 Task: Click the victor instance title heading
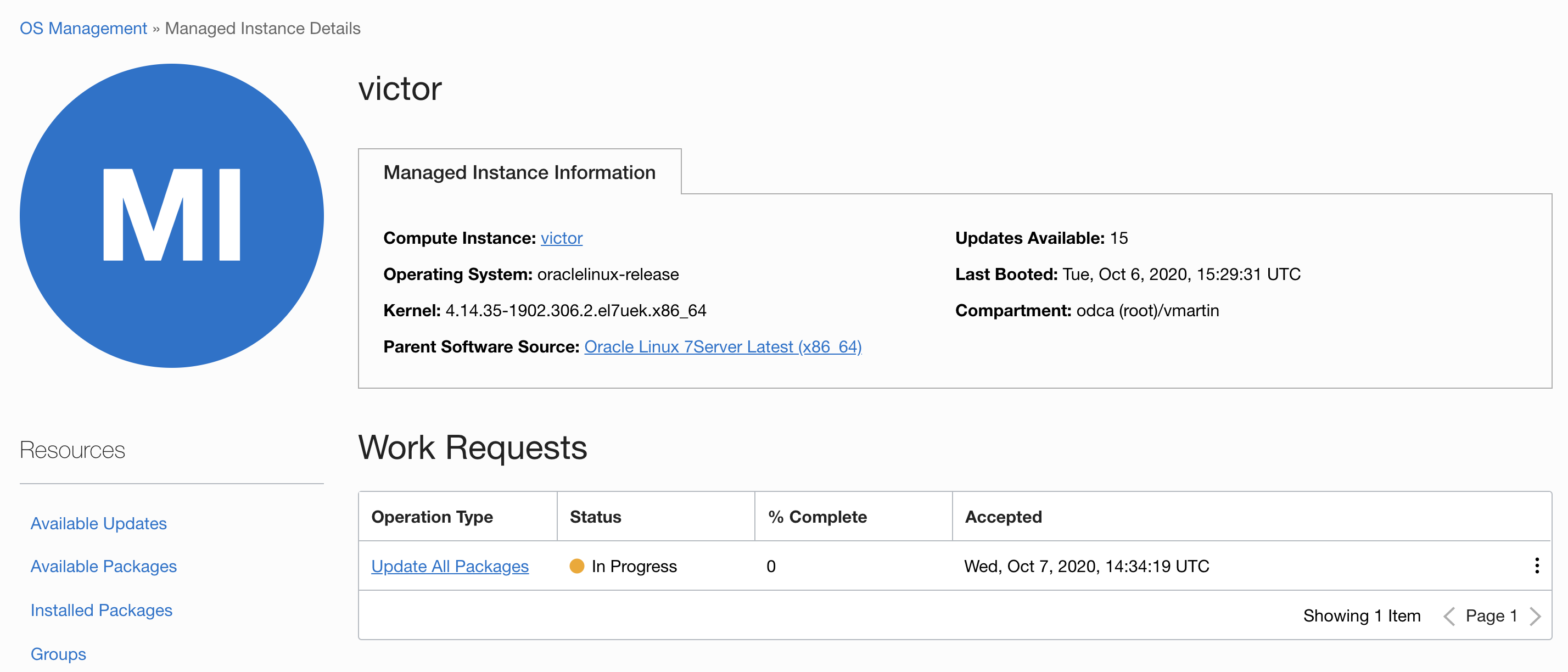coord(400,89)
